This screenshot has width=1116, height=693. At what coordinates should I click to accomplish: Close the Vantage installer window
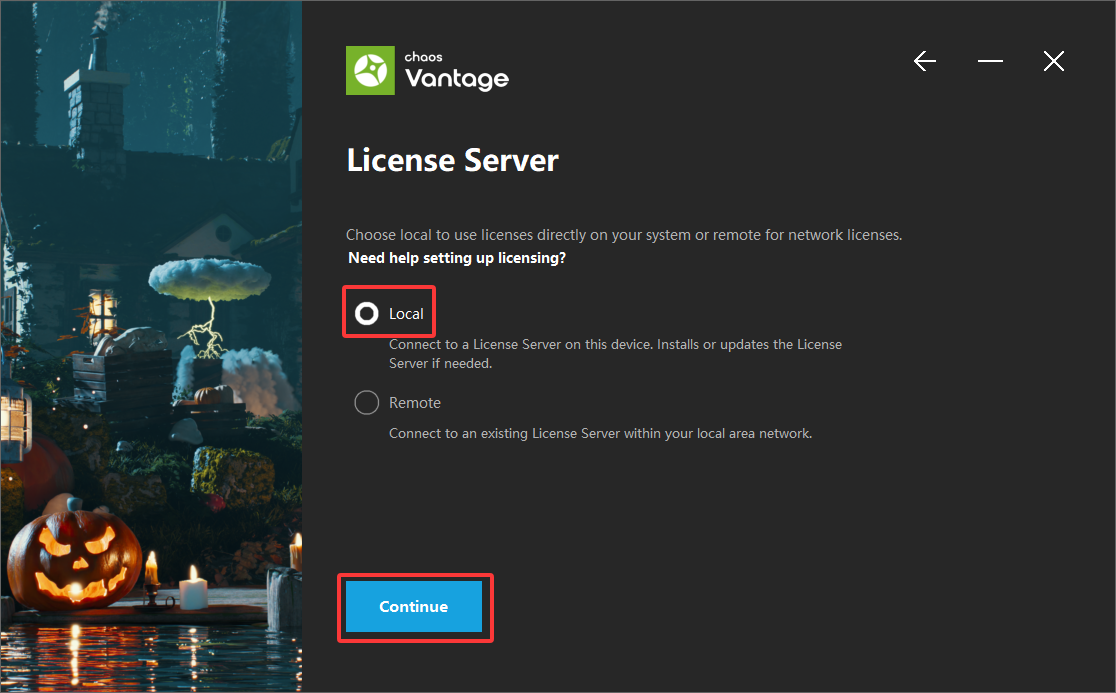(1053, 61)
